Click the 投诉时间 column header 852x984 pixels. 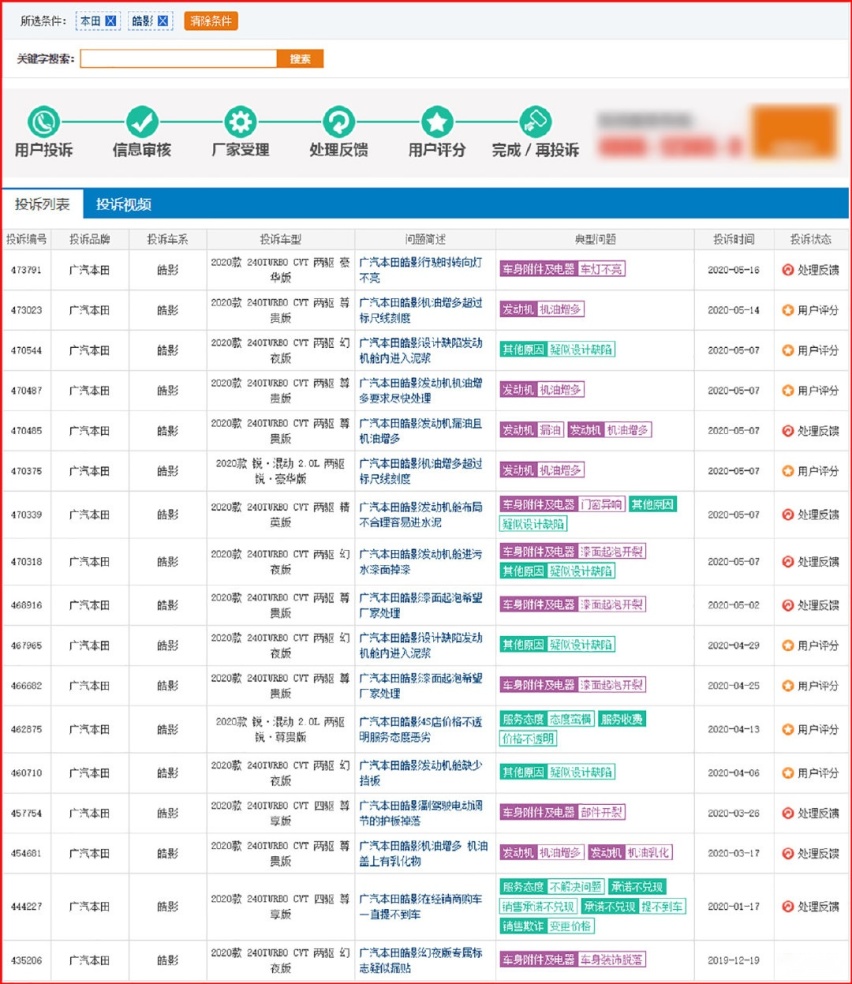click(x=733, y=239)
